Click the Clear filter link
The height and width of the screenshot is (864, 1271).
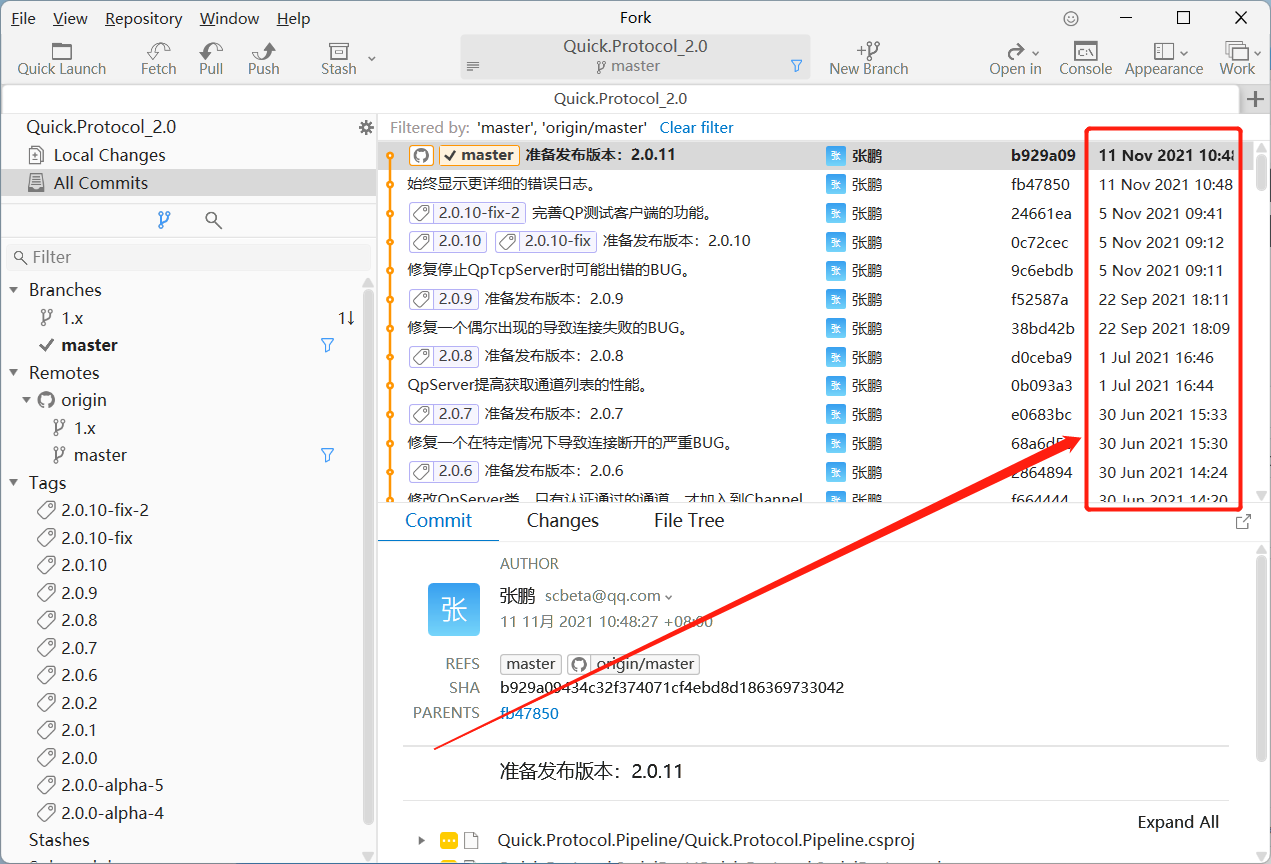(x=696, y=127)
